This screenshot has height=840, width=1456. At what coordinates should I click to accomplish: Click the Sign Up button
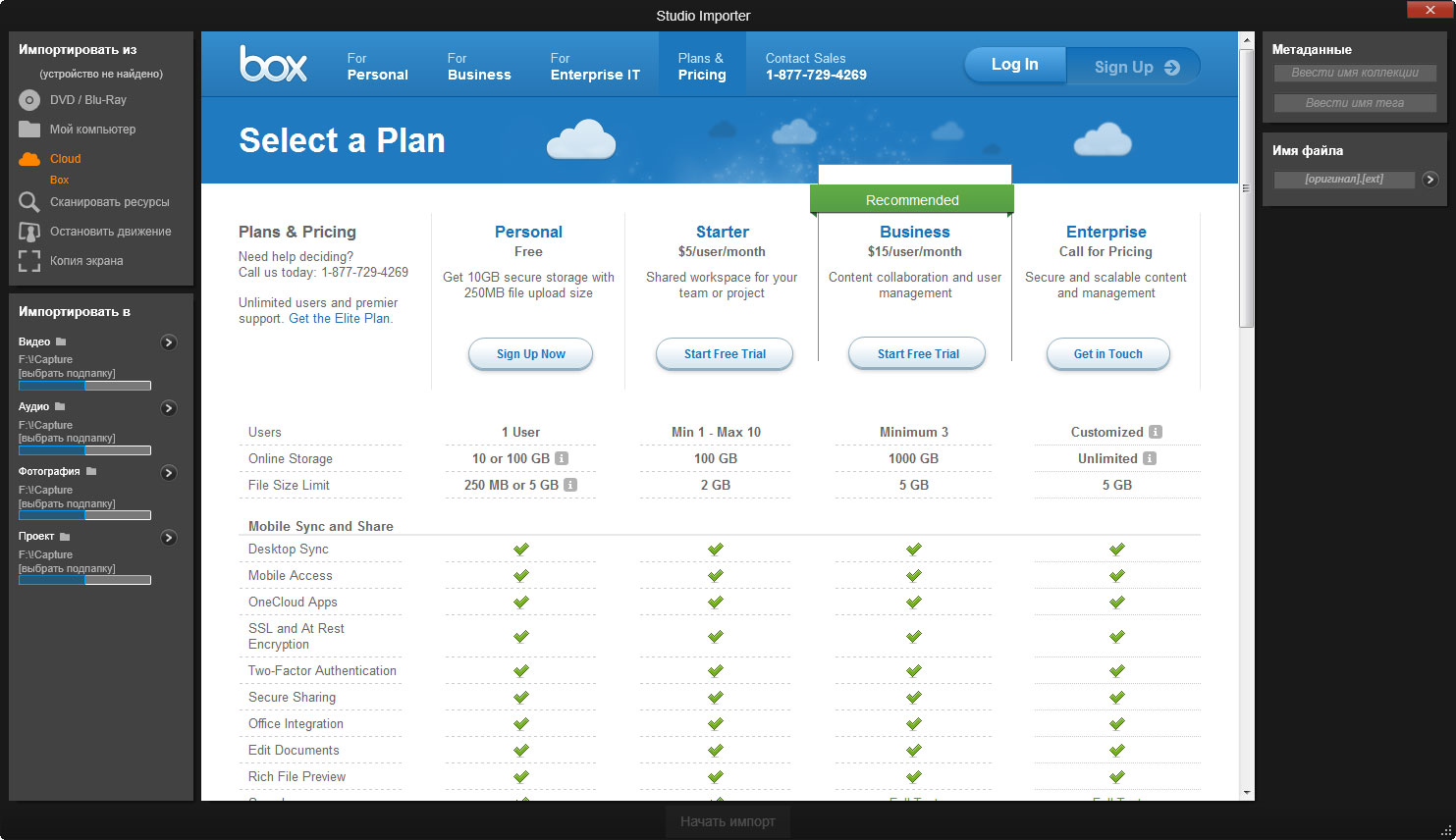point(1134,67)
